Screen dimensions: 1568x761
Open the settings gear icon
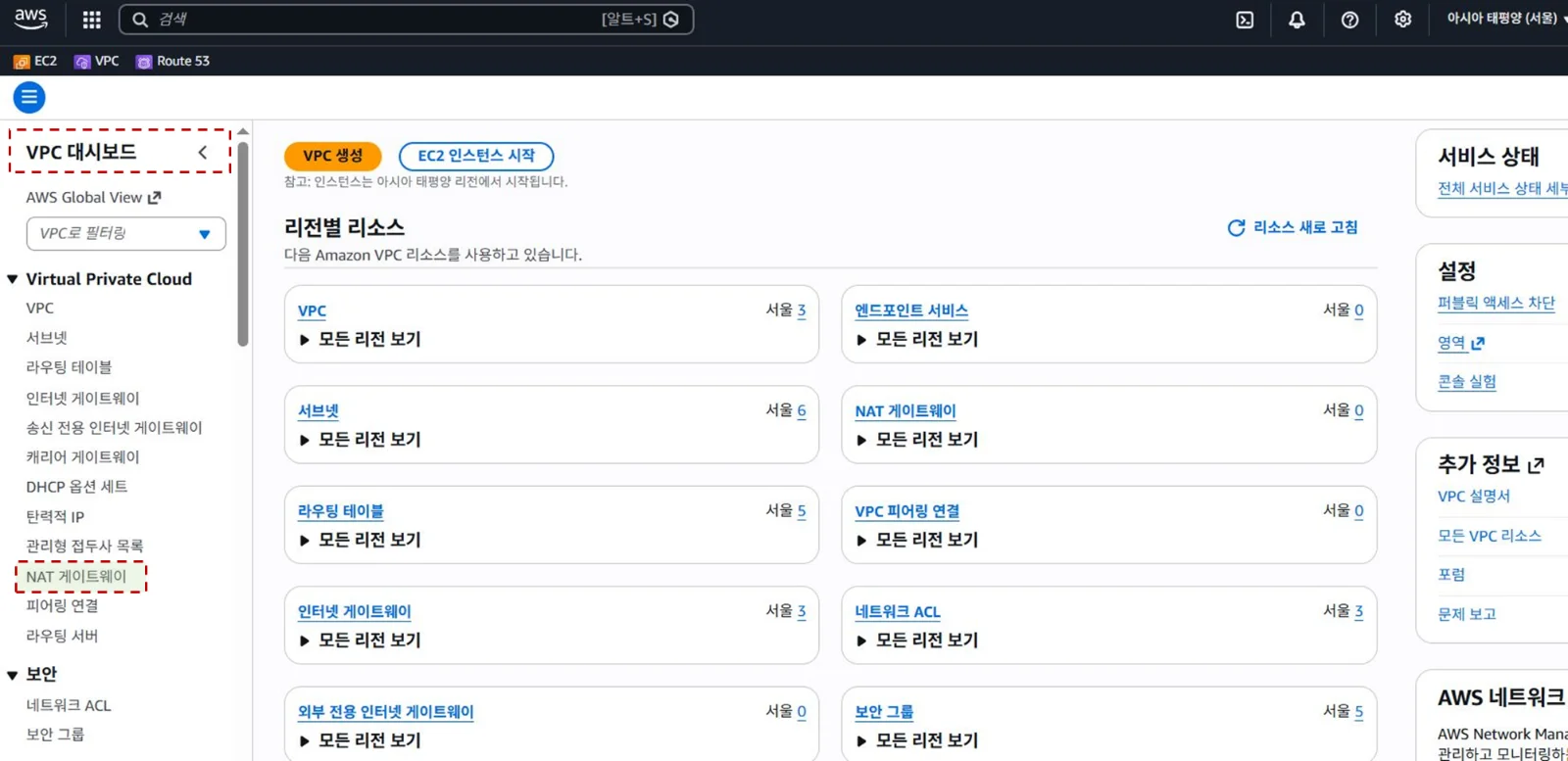[1402, 20]
